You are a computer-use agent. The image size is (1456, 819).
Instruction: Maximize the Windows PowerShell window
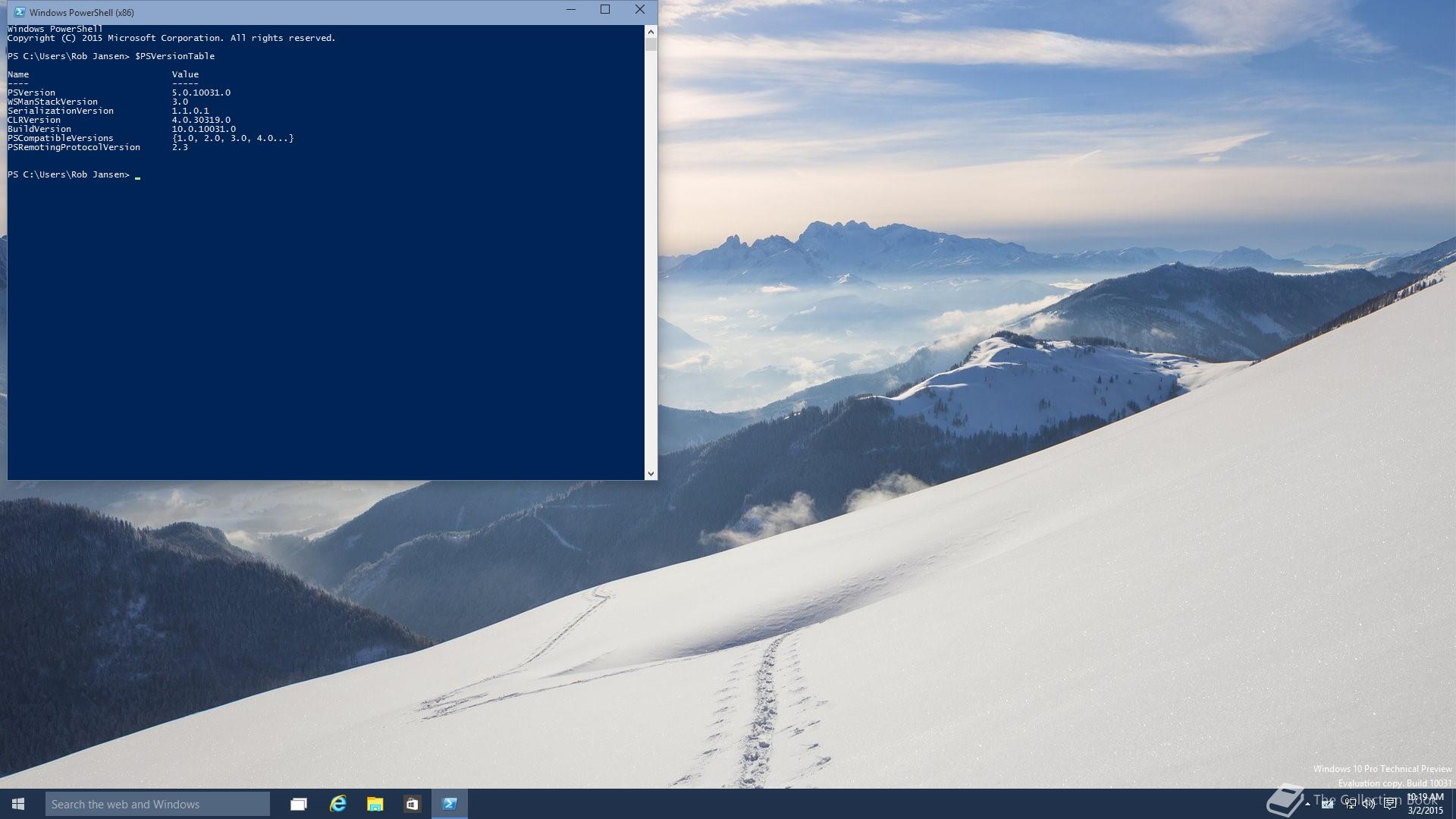click(605, 10)
